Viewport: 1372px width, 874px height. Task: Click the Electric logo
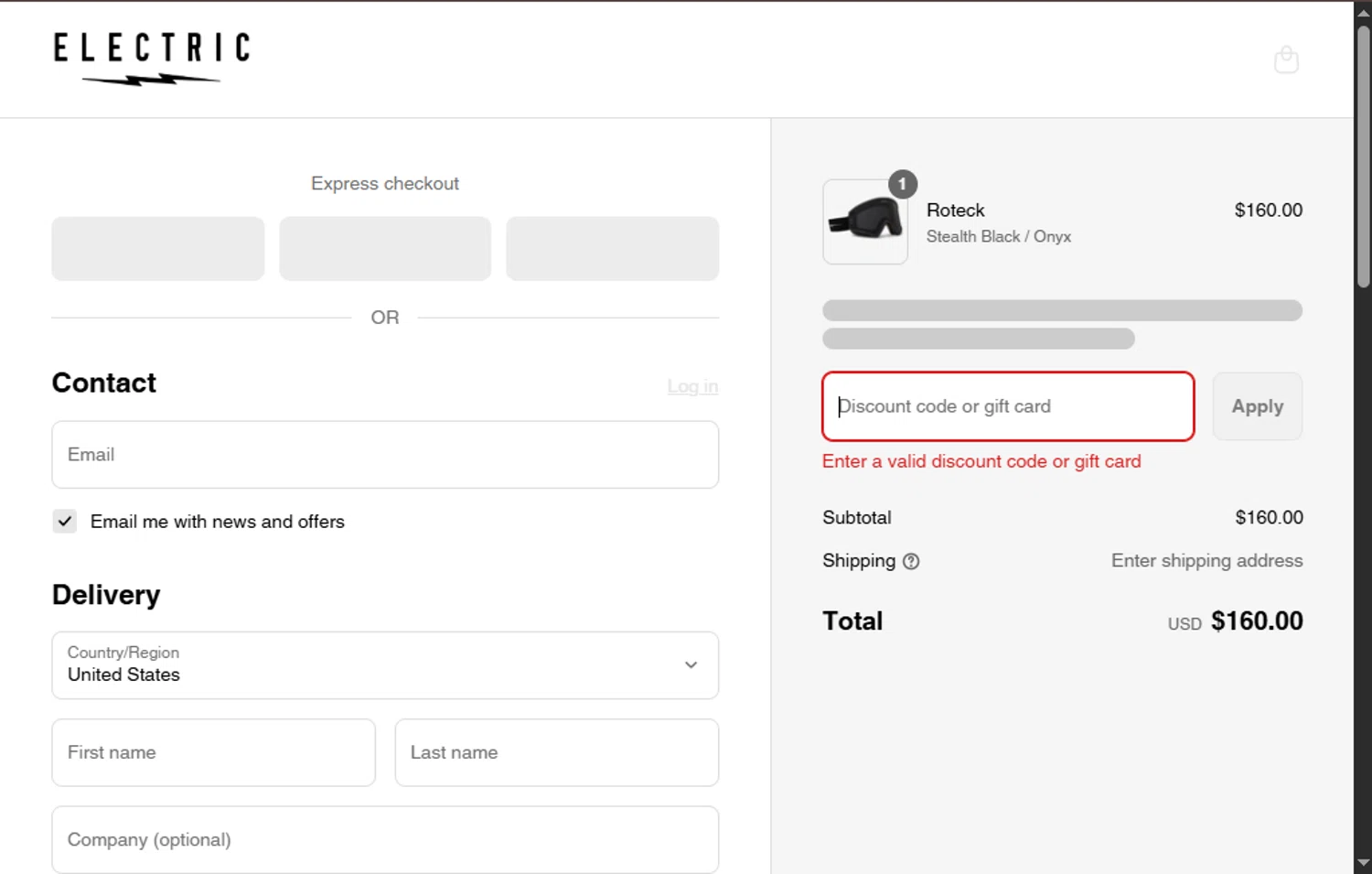(x=151, y=59)
